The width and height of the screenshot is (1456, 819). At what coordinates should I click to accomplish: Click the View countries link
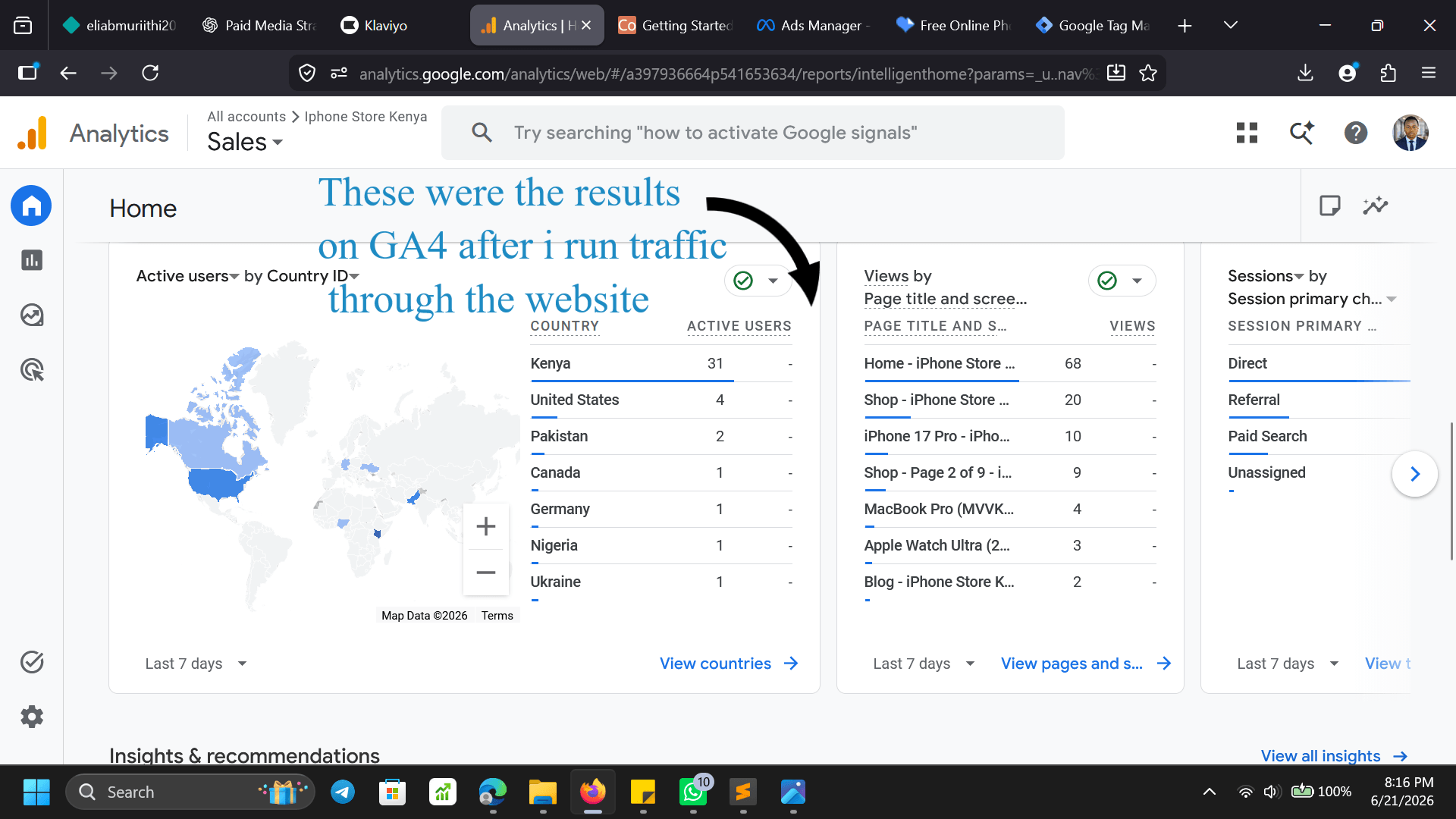click(x=729, y=664)
